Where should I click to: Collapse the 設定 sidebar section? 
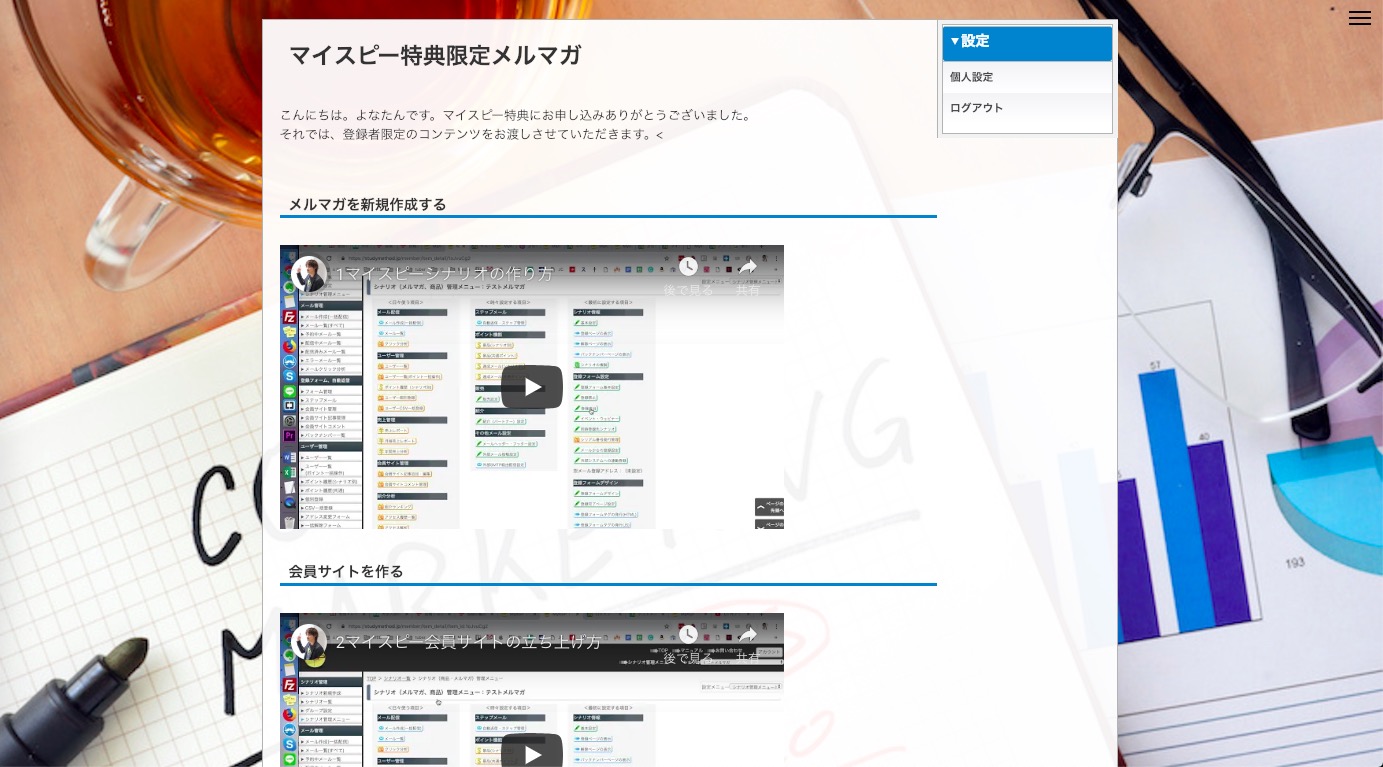tap(1027, 42)
